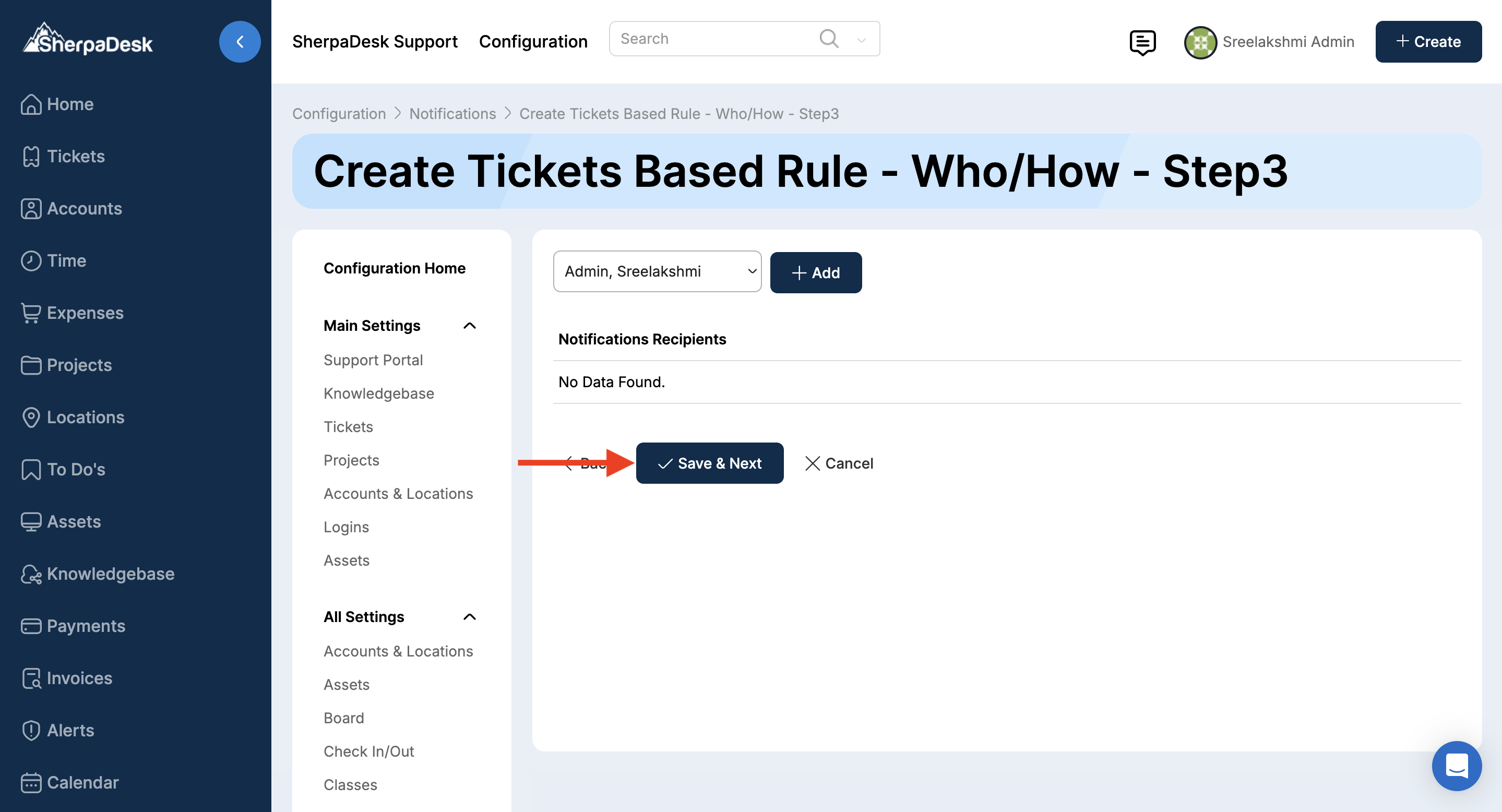
Task: Click the user avatar for Sreelakshmi Admin
Action: [x=1200, y=42]
